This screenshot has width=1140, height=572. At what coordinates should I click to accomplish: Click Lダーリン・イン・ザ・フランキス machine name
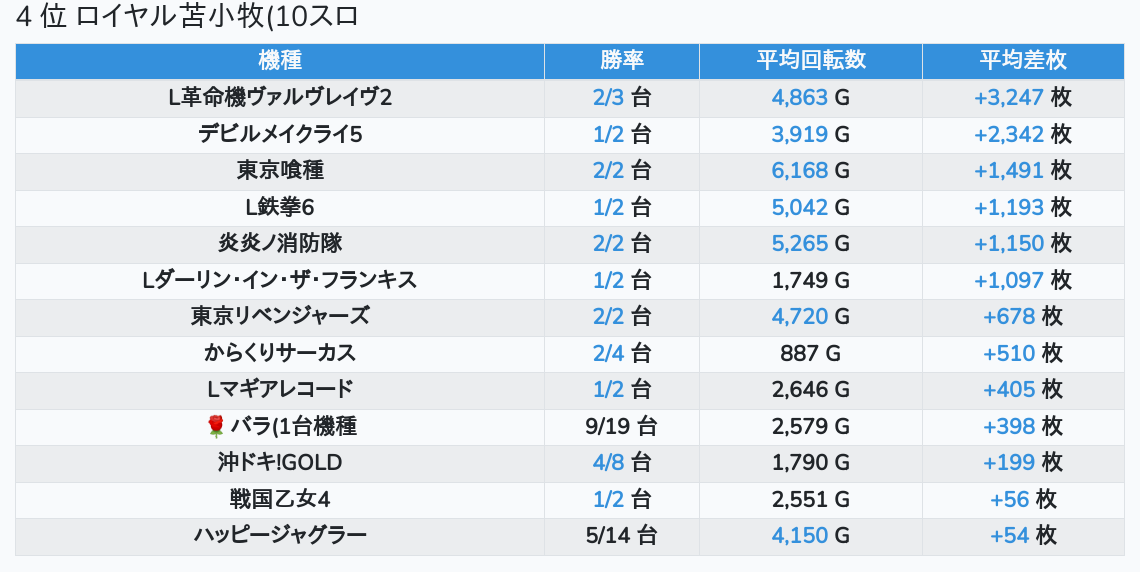click(280, 280)
